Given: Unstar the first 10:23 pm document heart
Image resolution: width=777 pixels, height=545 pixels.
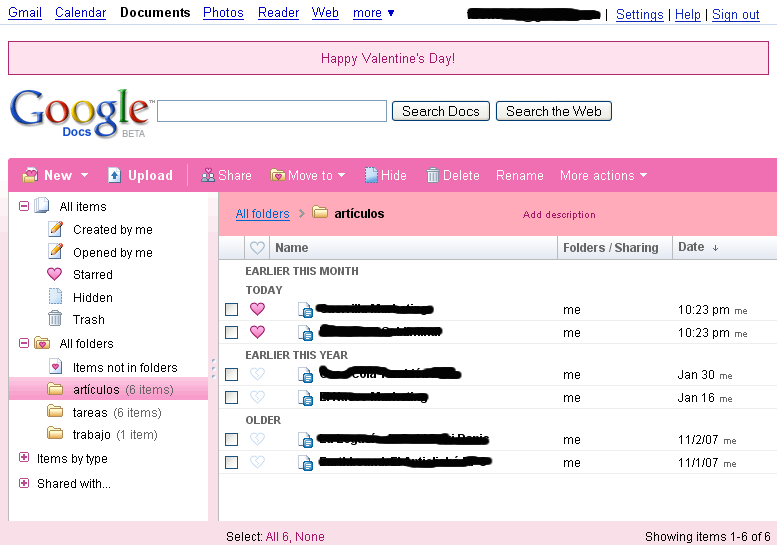Looking at the screenshot, I should pos(257,309).
